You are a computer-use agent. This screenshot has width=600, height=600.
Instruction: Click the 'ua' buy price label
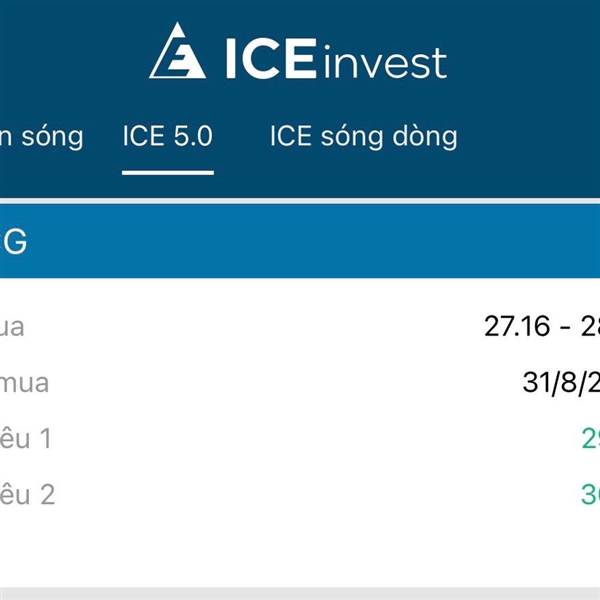12,328
